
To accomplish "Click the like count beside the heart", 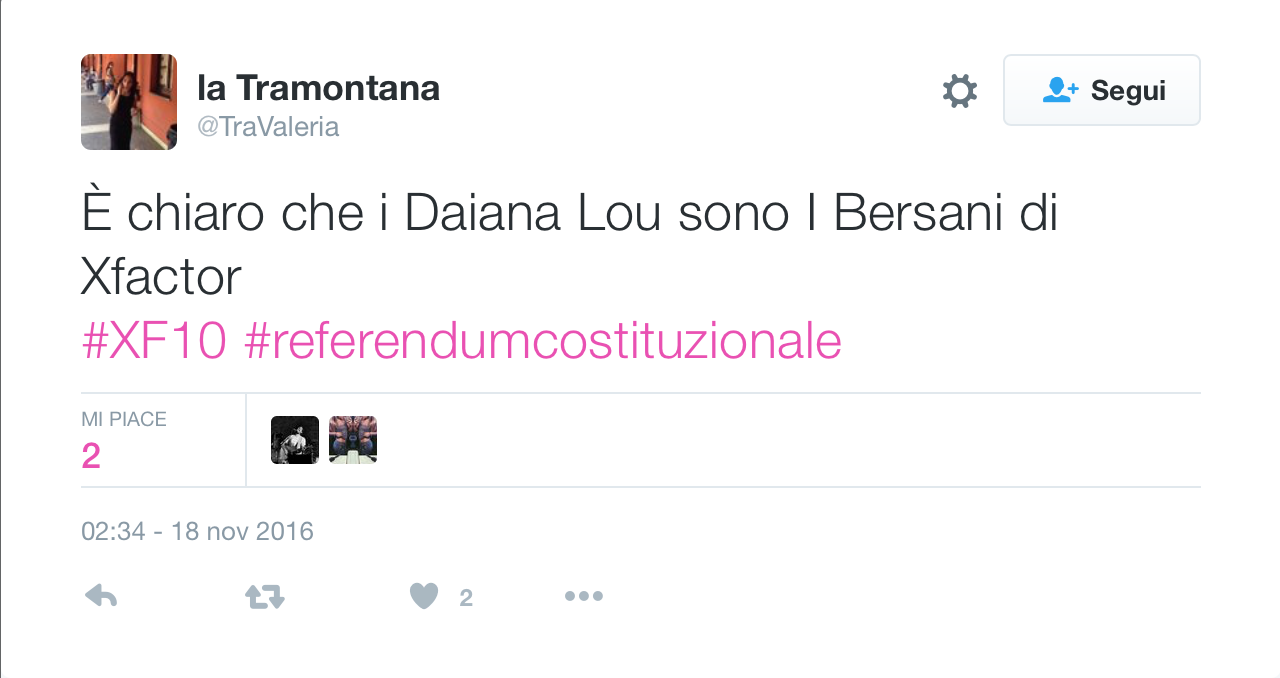I will click(x=466, y=598).
